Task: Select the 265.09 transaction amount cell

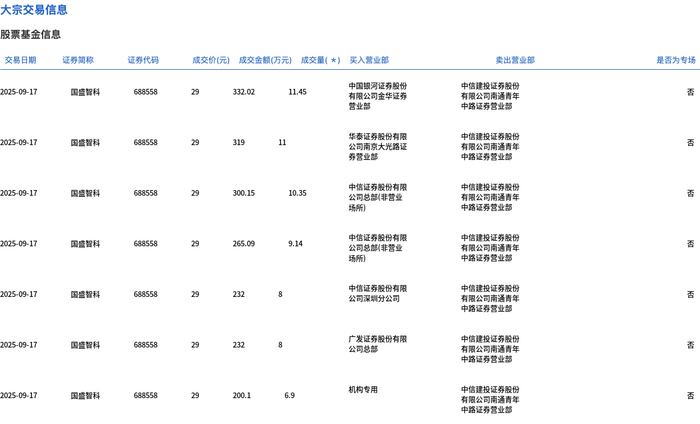Action: coord(244,244)
